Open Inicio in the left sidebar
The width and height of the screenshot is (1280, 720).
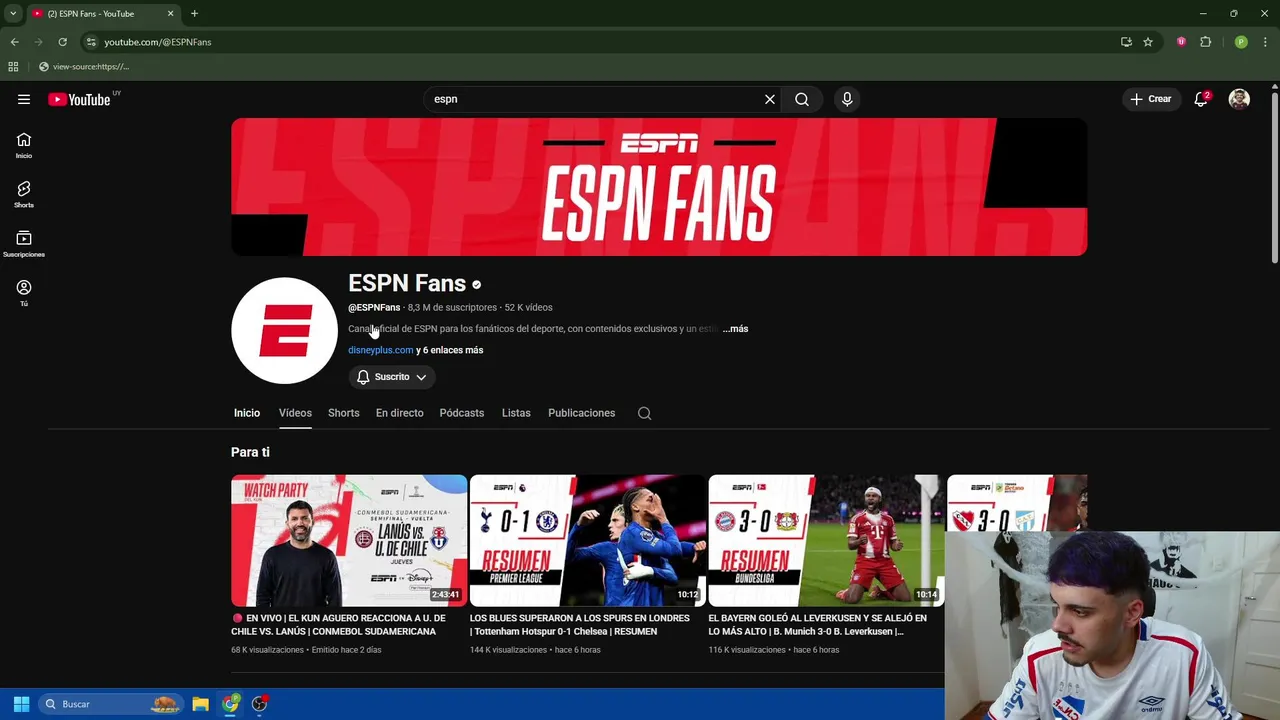24,146
